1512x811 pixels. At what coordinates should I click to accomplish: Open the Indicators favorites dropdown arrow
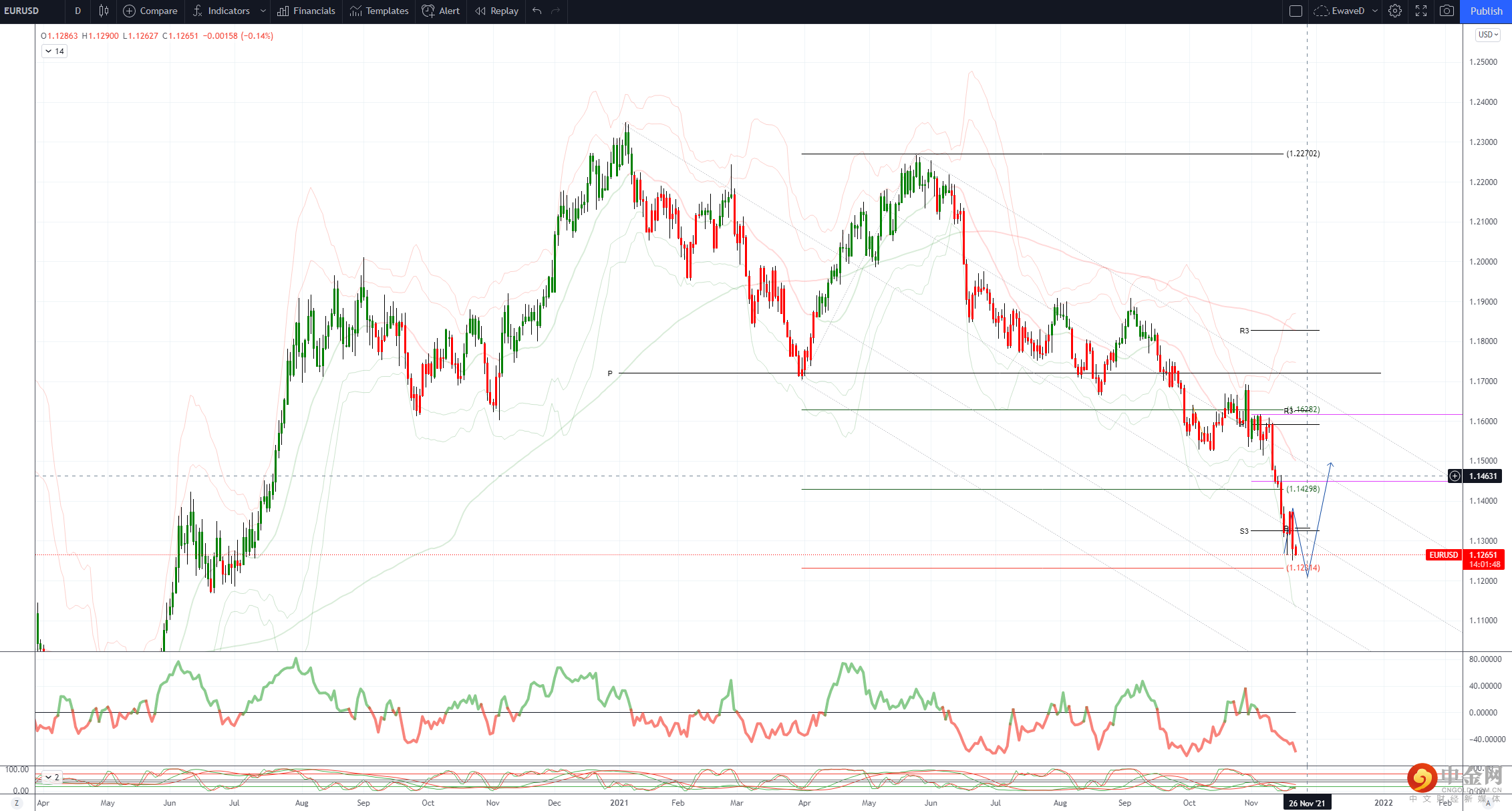(263, 11)
